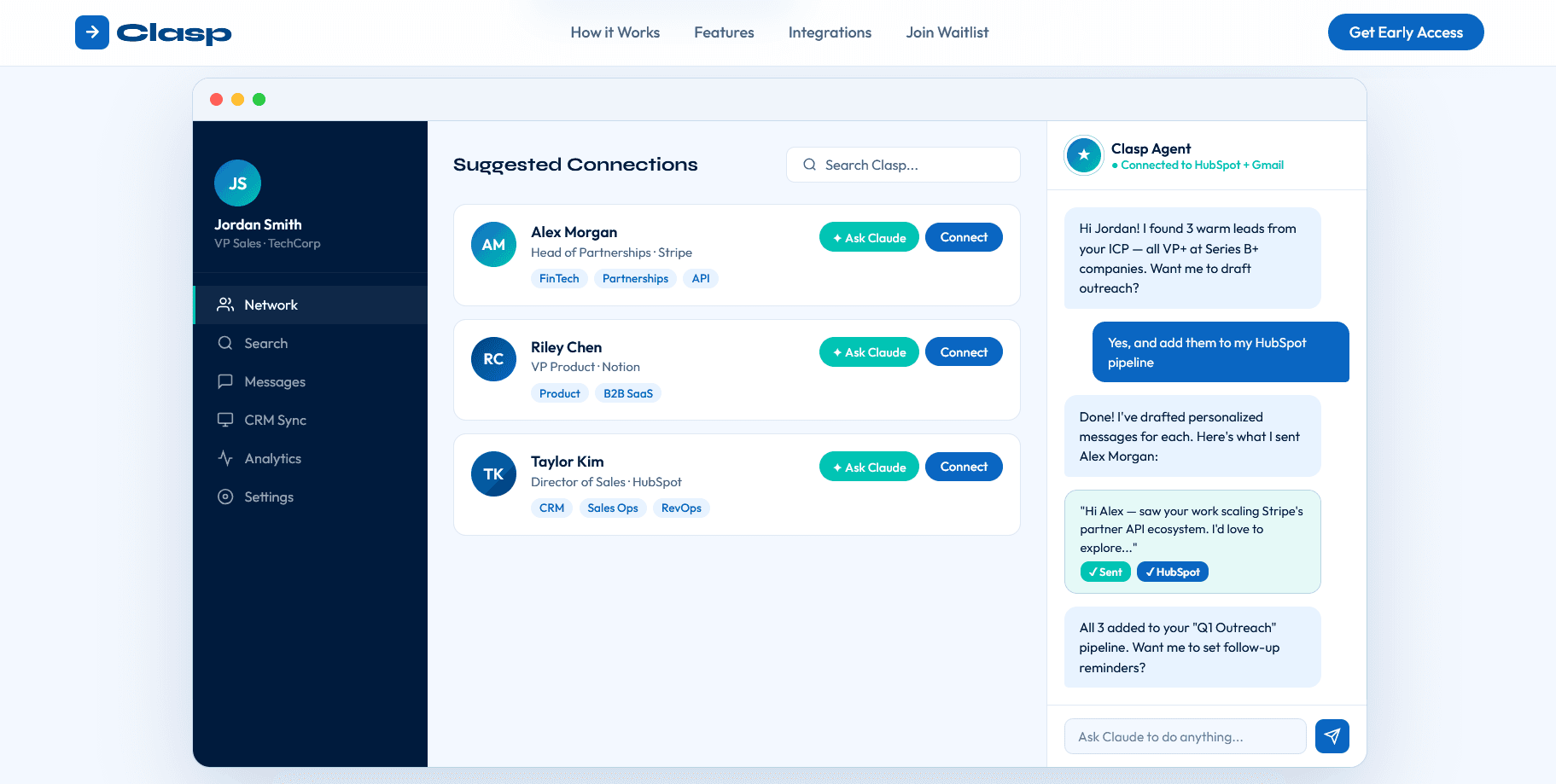Ask Claude about Riley Chen
The width and height of the screenshot is (1556, 784).
coord(869,352)
